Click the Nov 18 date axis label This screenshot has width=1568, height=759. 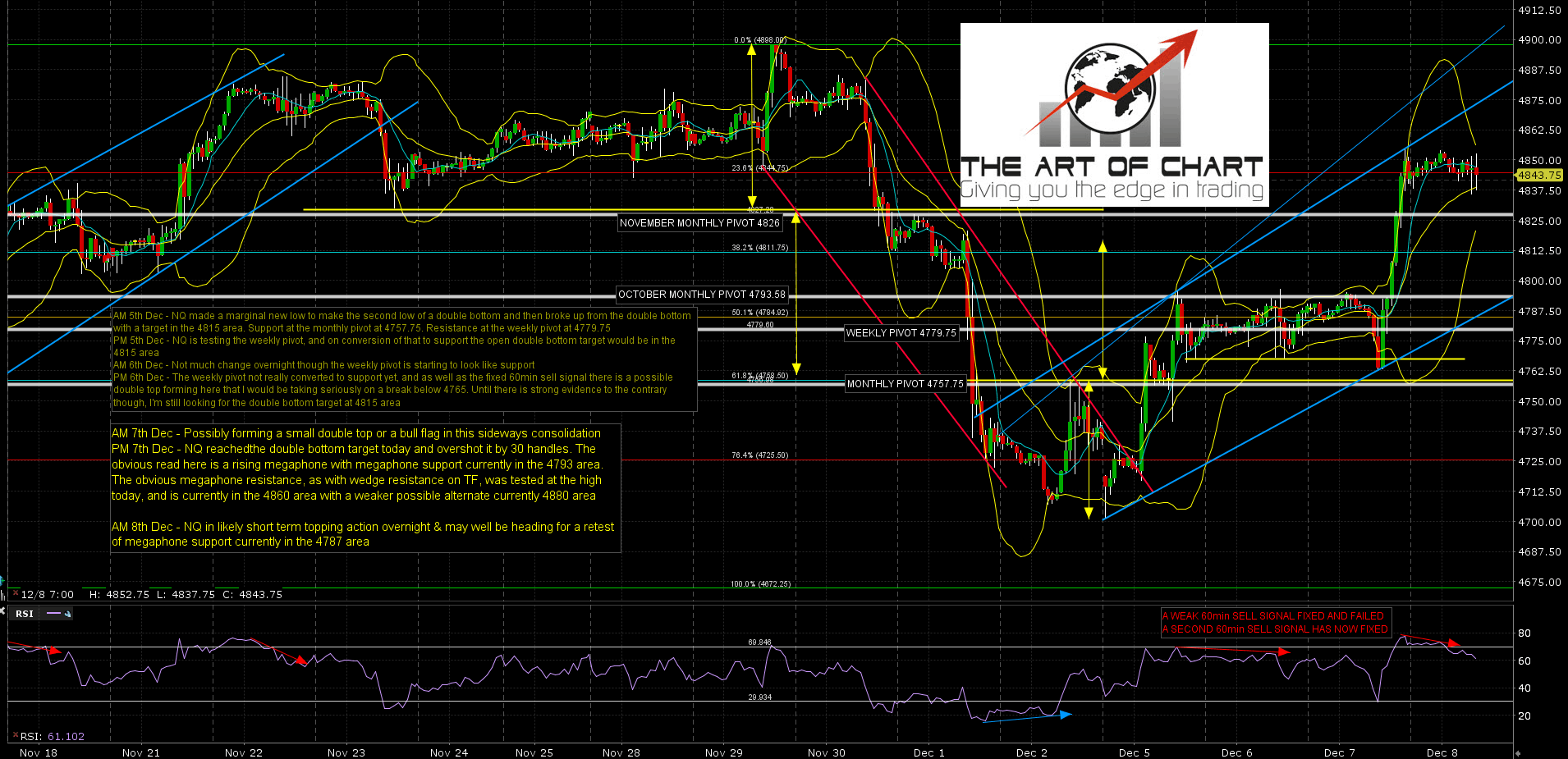(39, 752)
